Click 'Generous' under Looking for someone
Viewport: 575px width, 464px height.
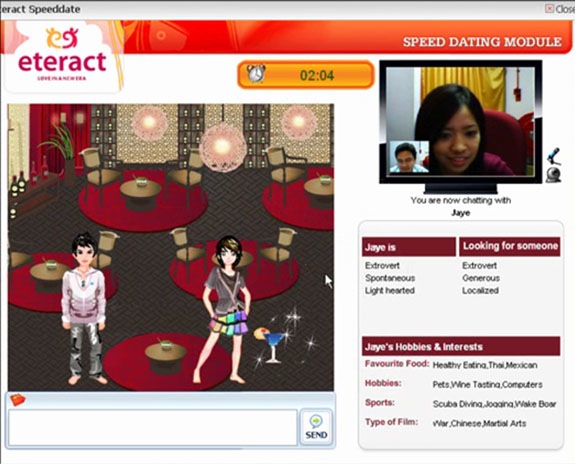click(x=481, y=278)
